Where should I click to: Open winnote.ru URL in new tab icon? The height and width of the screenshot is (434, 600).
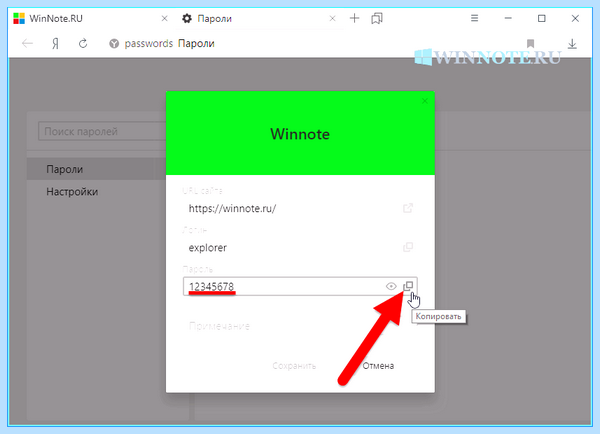pos(408,208)
